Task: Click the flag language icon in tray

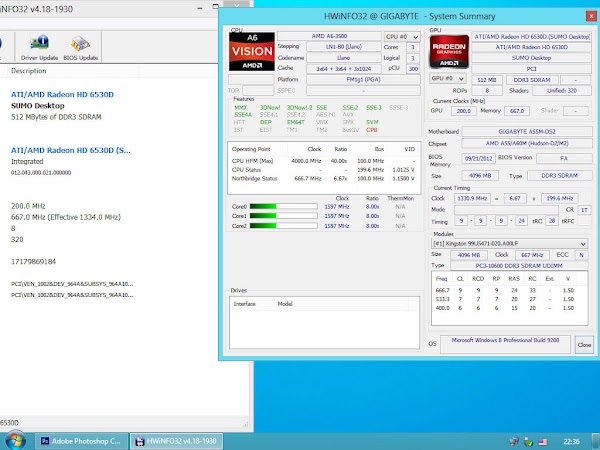Action: (x=541, y=440)
